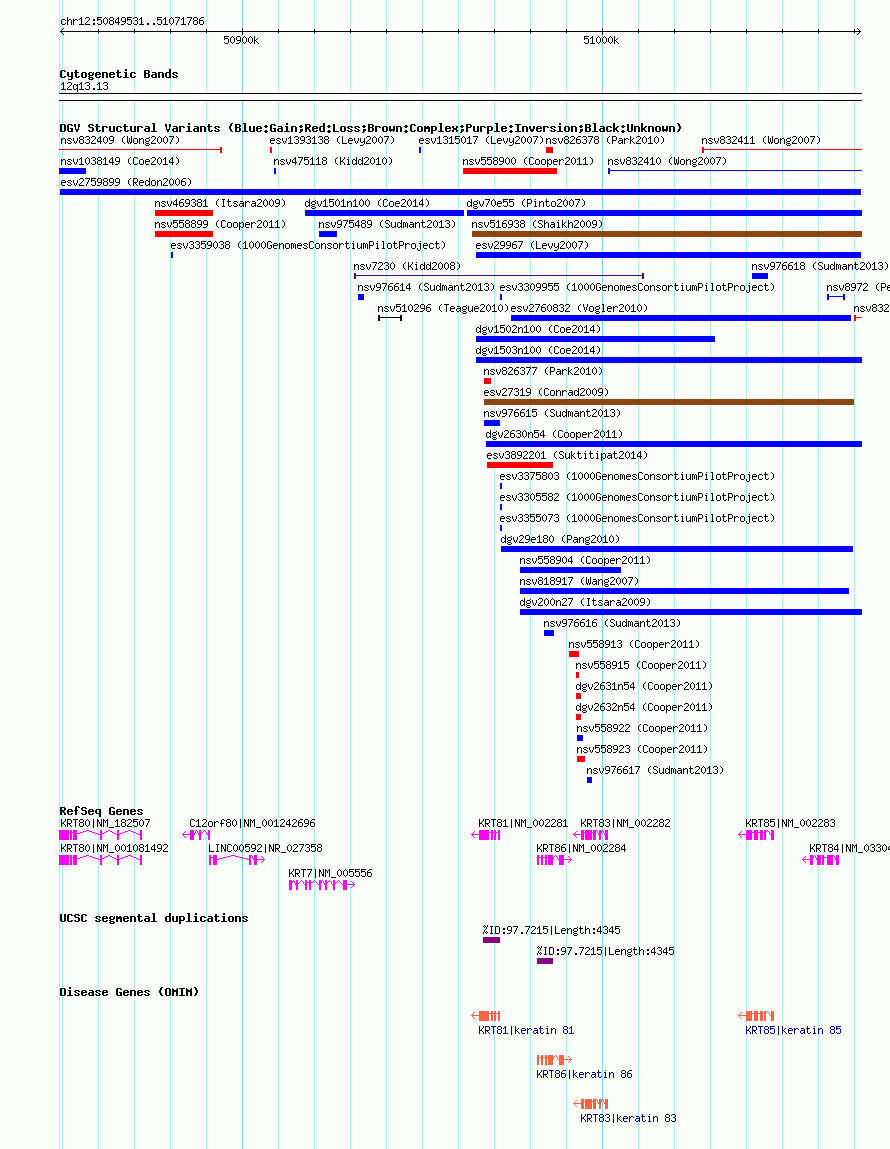The height and width of the screenshot is (1149, 890).
Task: Click the esv3892201 (Suktitipat2014) label
Action: [567, 456]
